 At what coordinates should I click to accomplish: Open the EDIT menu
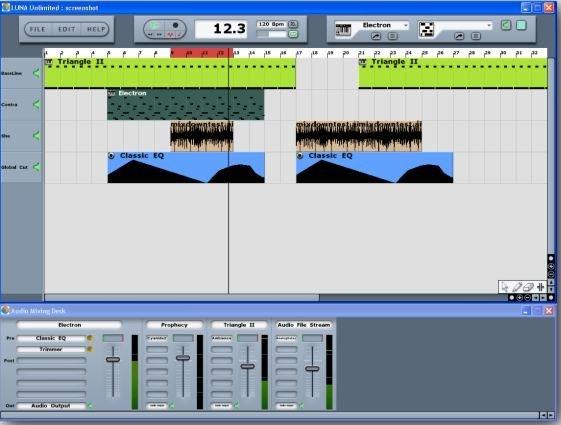tap(67, 29)
